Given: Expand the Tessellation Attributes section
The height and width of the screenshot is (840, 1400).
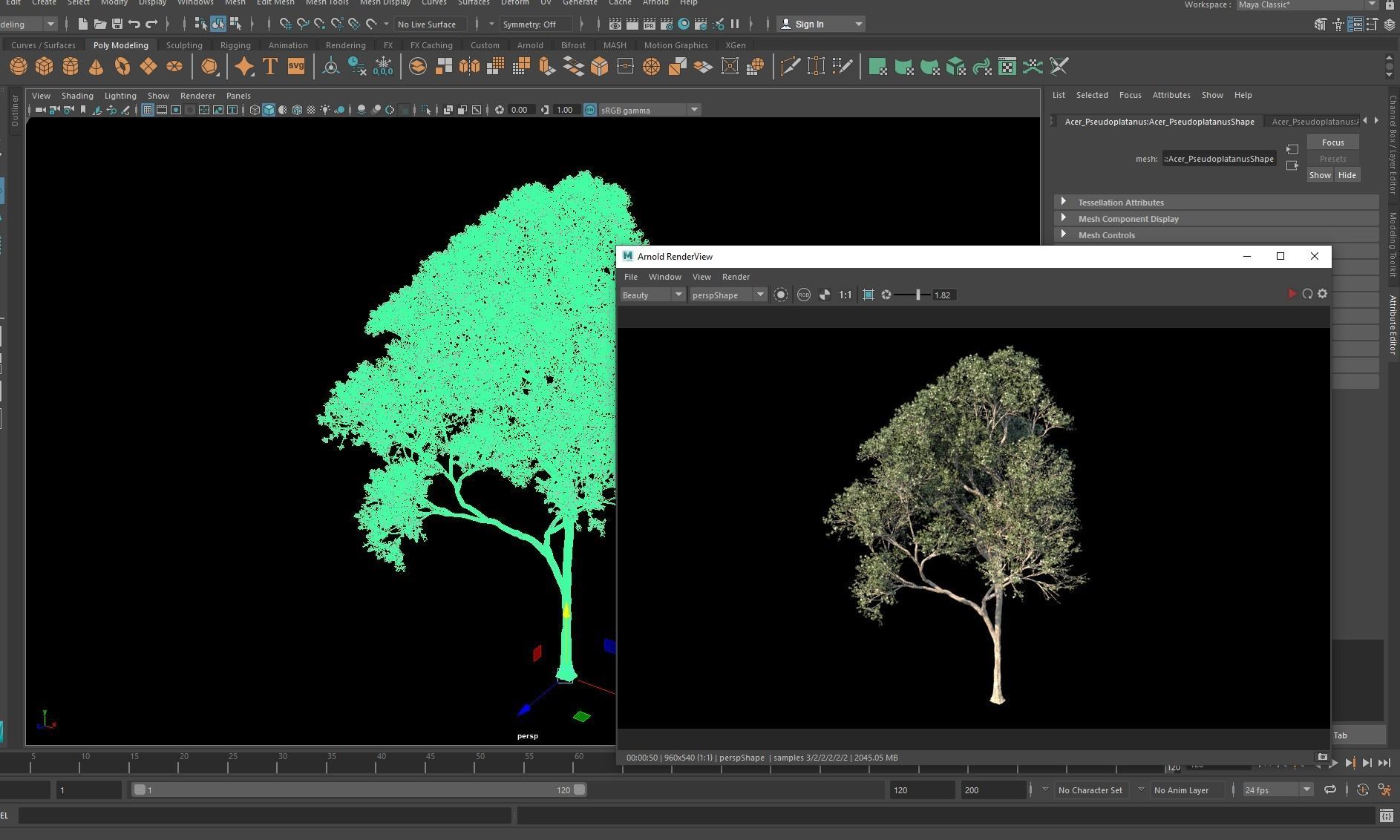Looking at the screenshot, I should click(1216, 203).
